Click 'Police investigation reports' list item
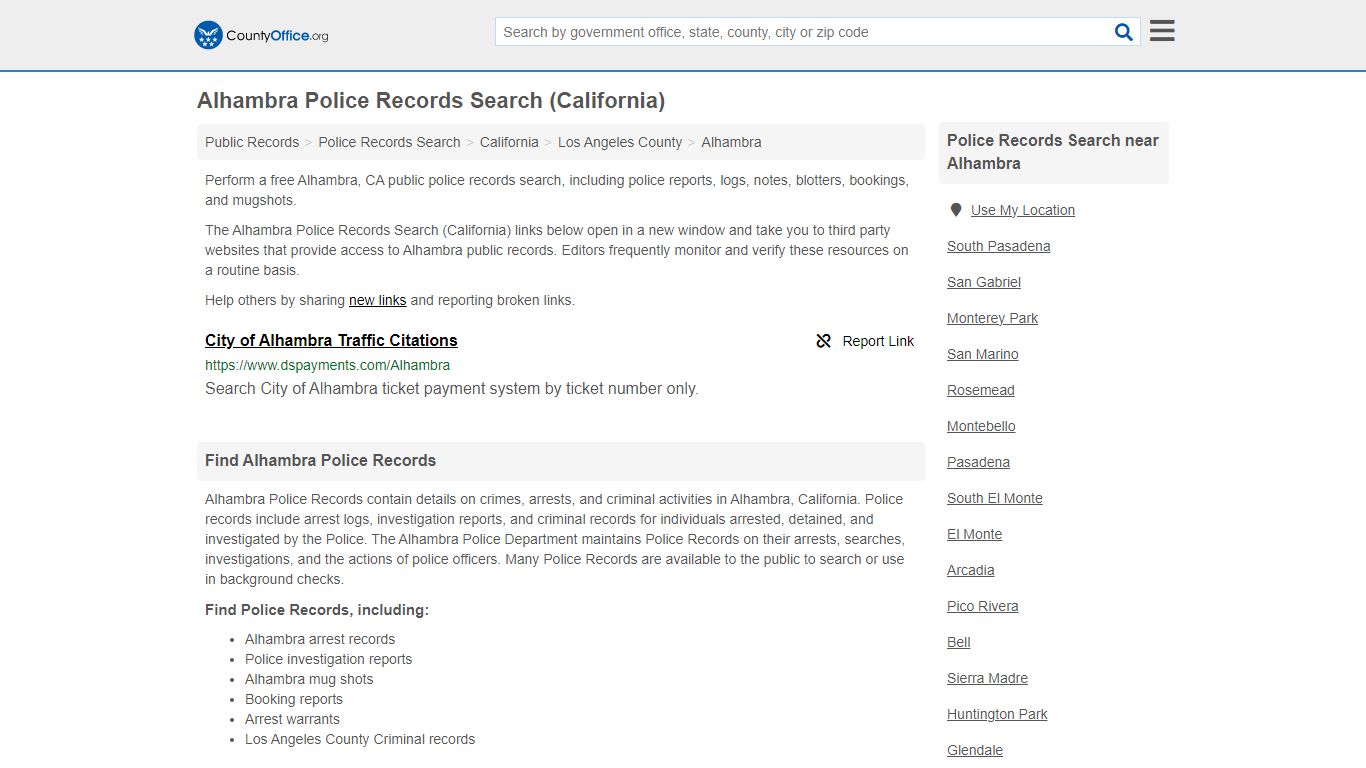 click(x=329, y=659)
